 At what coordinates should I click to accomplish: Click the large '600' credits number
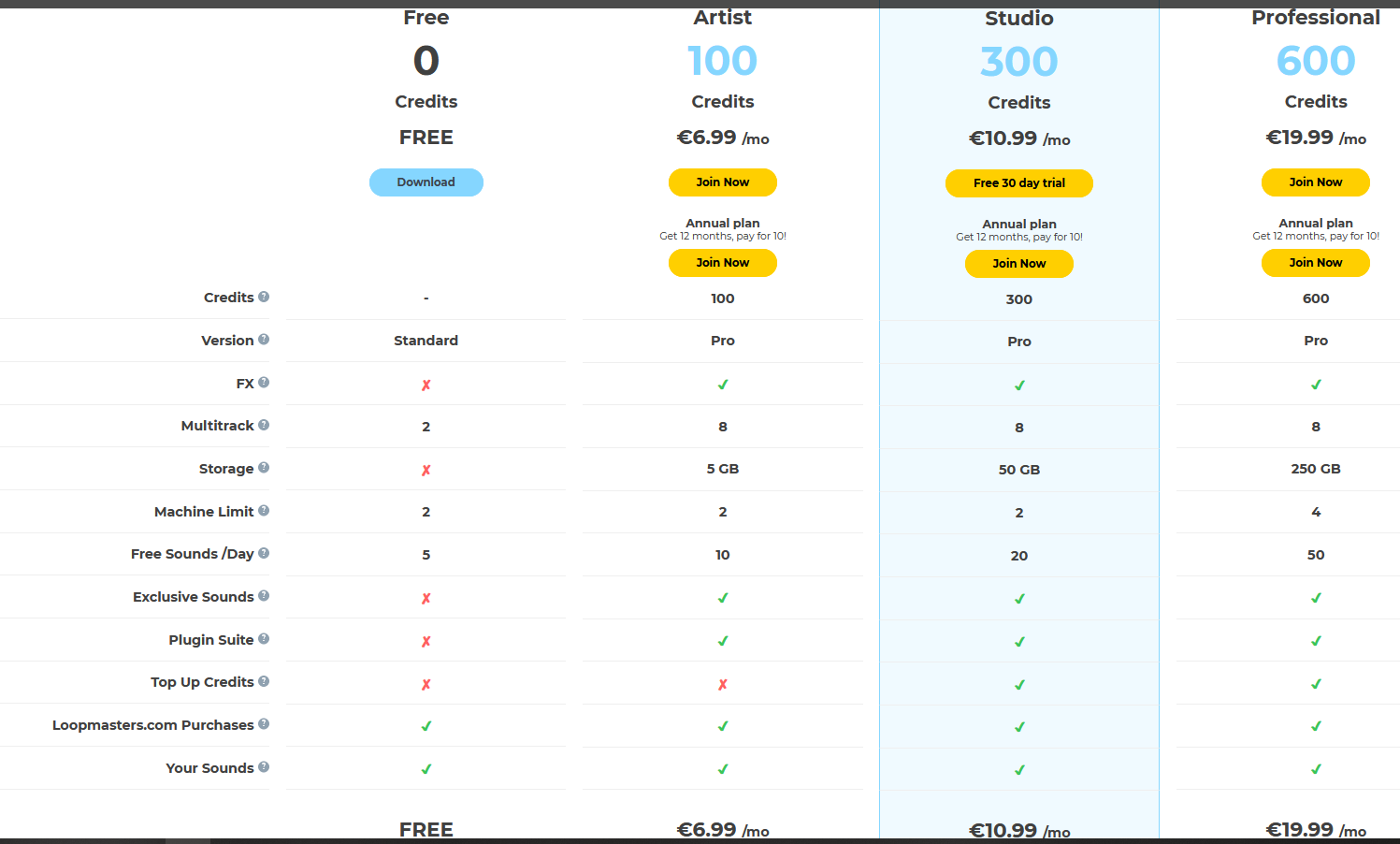1316,61
